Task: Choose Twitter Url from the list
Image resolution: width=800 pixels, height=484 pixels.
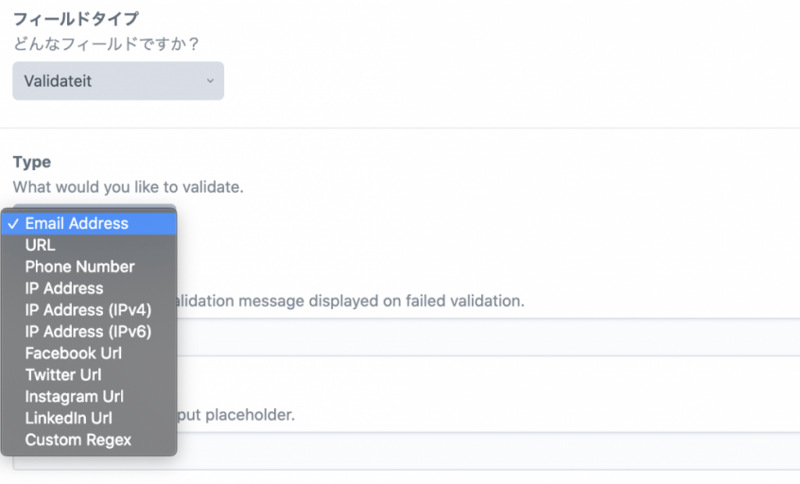Action: 64,375
